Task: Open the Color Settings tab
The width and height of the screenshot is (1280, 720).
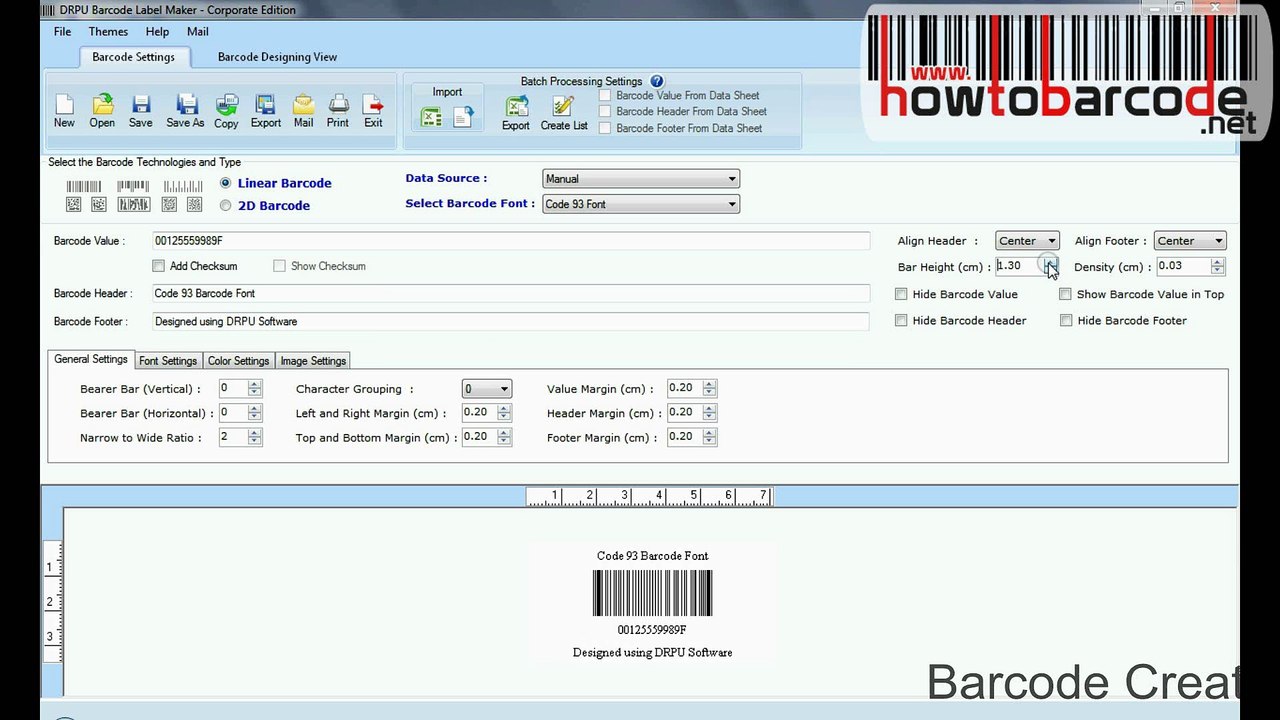Action: [x=238, y=361]
